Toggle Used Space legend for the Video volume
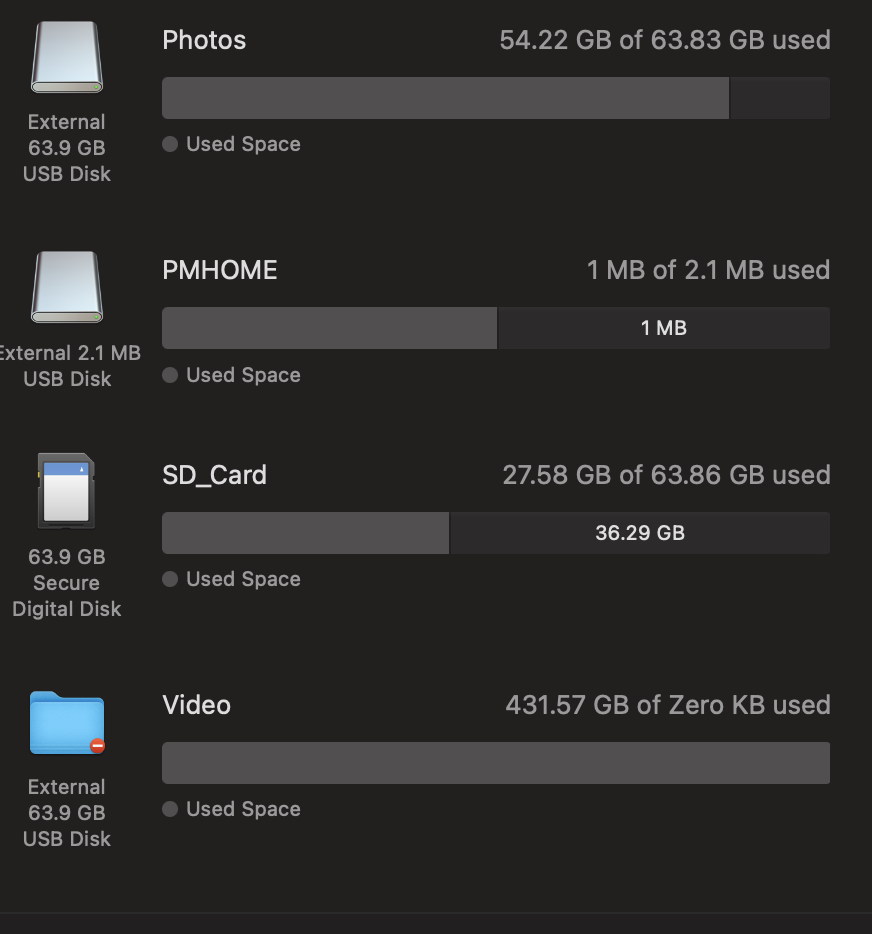This screenshot has width=872, height=934. (170, 809)
